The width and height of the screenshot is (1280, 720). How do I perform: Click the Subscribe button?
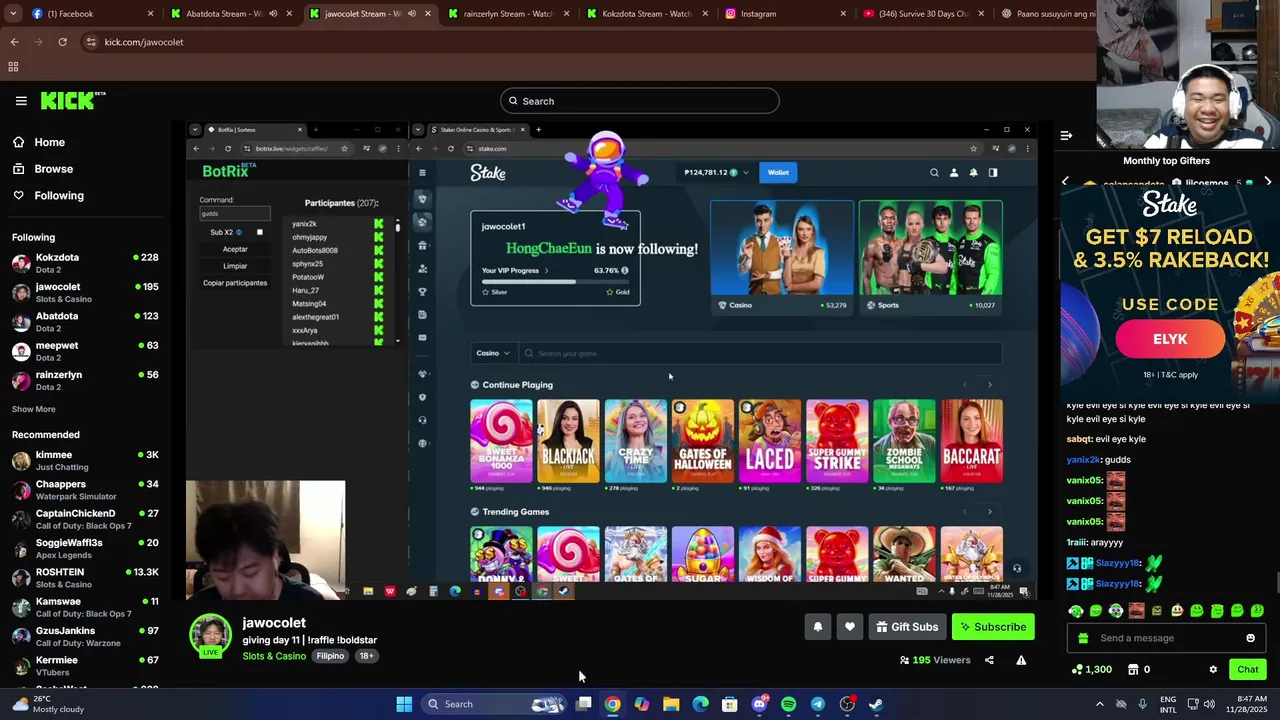993,627
